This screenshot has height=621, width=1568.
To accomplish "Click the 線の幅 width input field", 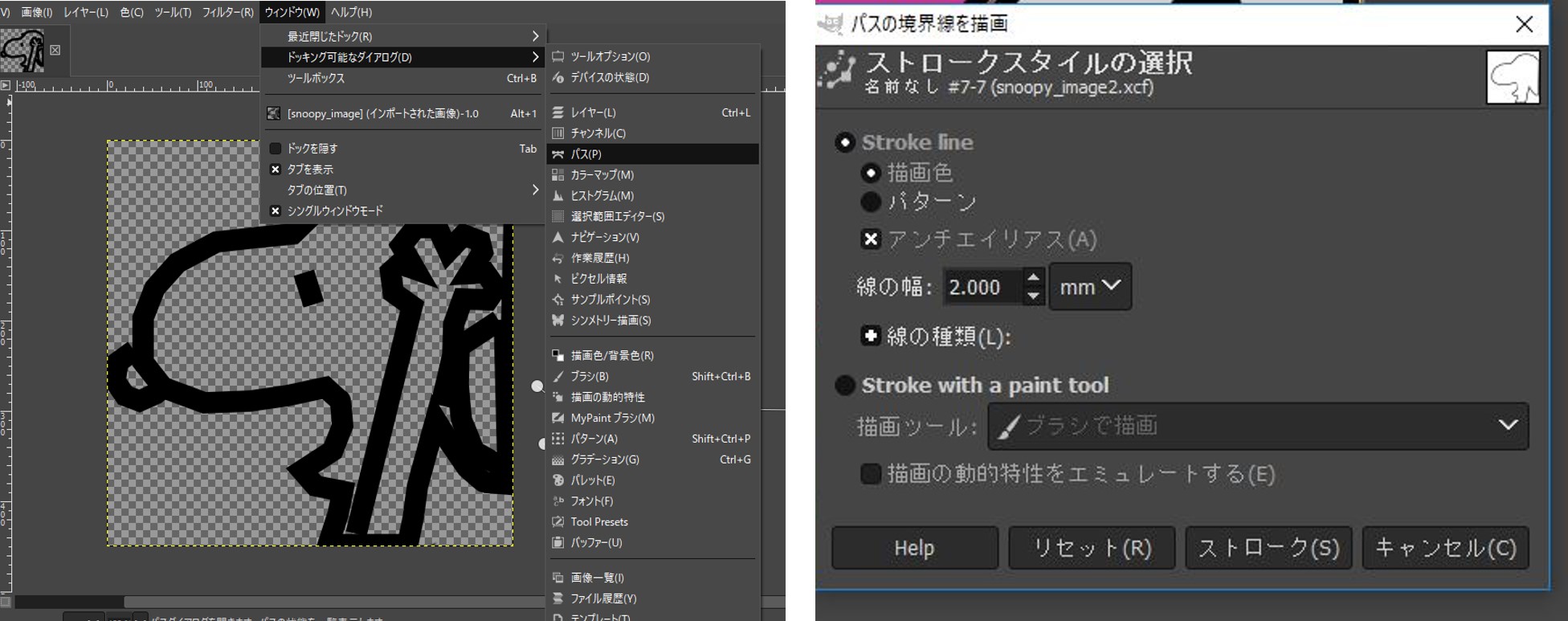I will 984,287.
